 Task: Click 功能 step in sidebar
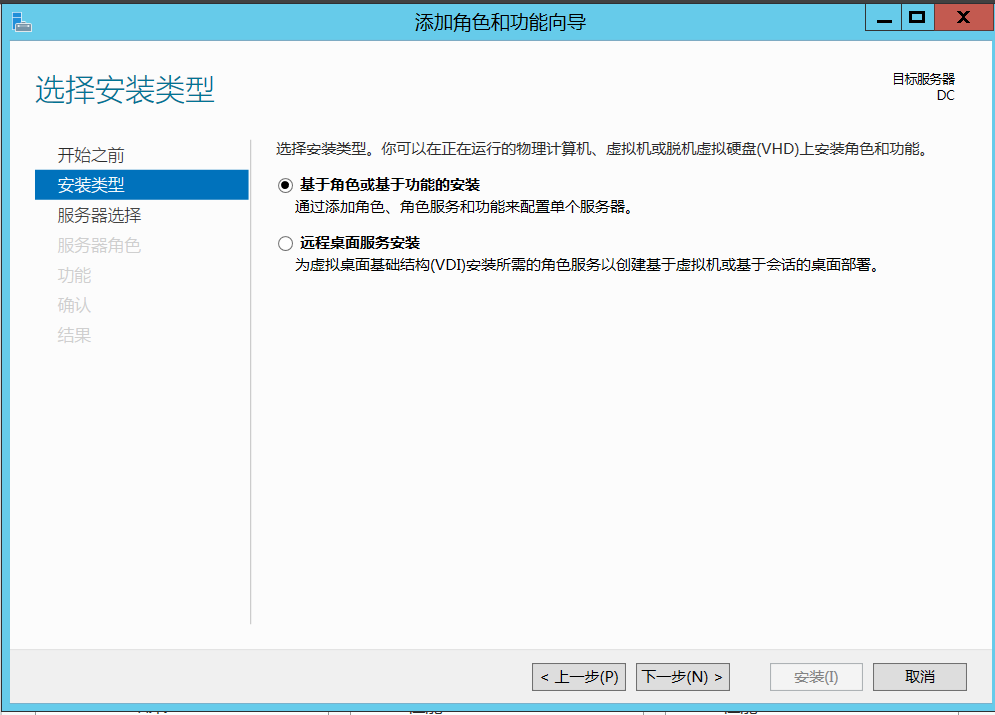tap(74, 275)
